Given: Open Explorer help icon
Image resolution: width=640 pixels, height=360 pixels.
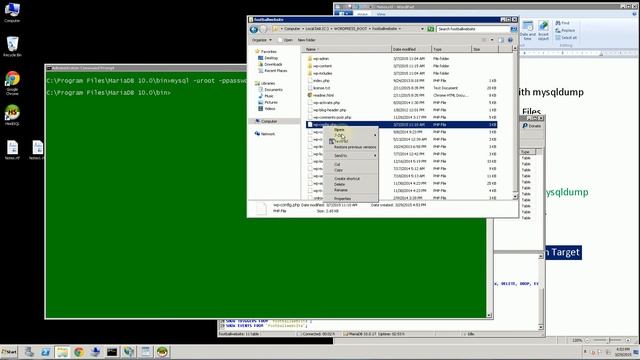Looking at the screenshot, I should coord(510,40).
